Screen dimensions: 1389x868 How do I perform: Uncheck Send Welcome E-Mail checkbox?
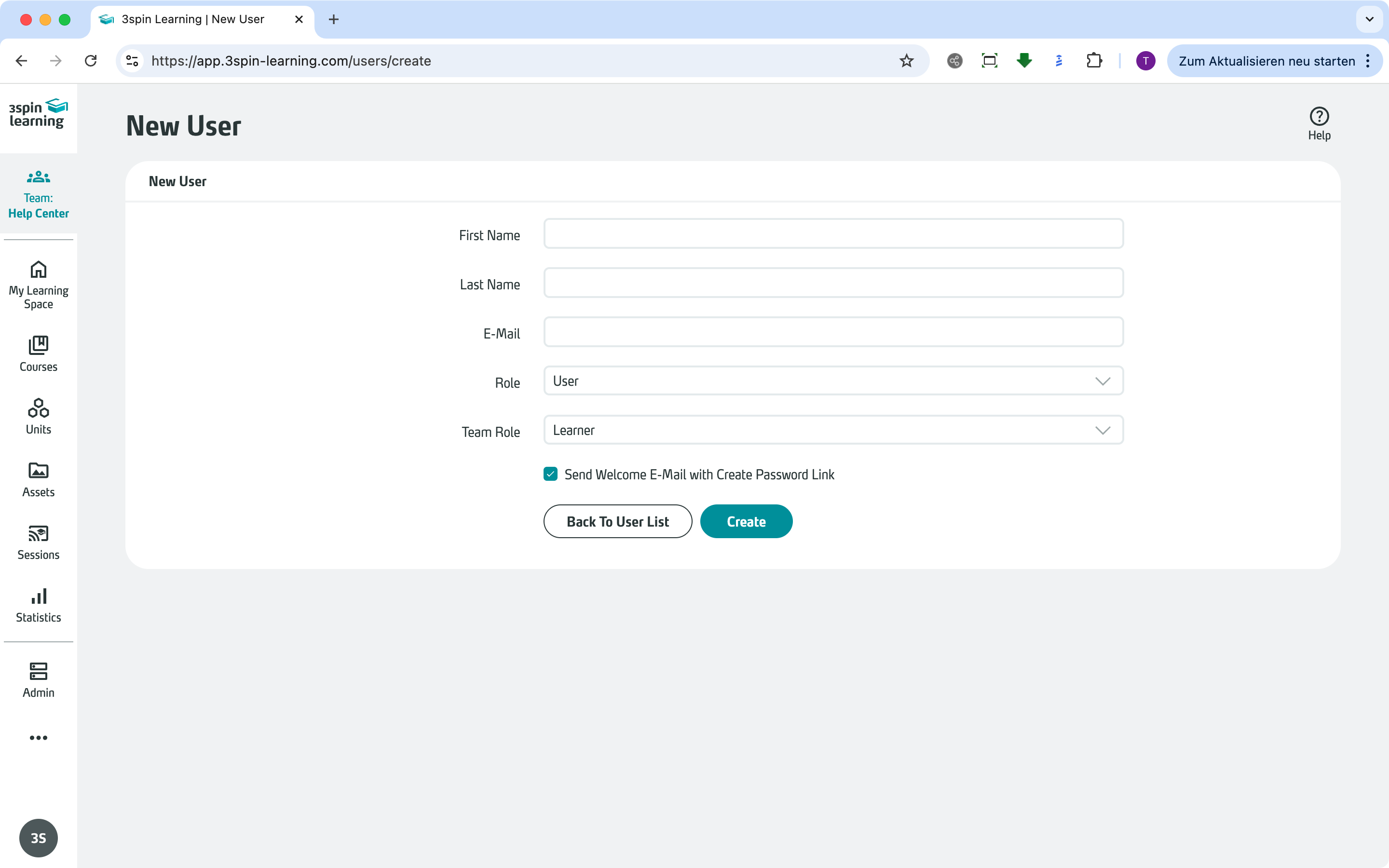click(x=550, y=474)
